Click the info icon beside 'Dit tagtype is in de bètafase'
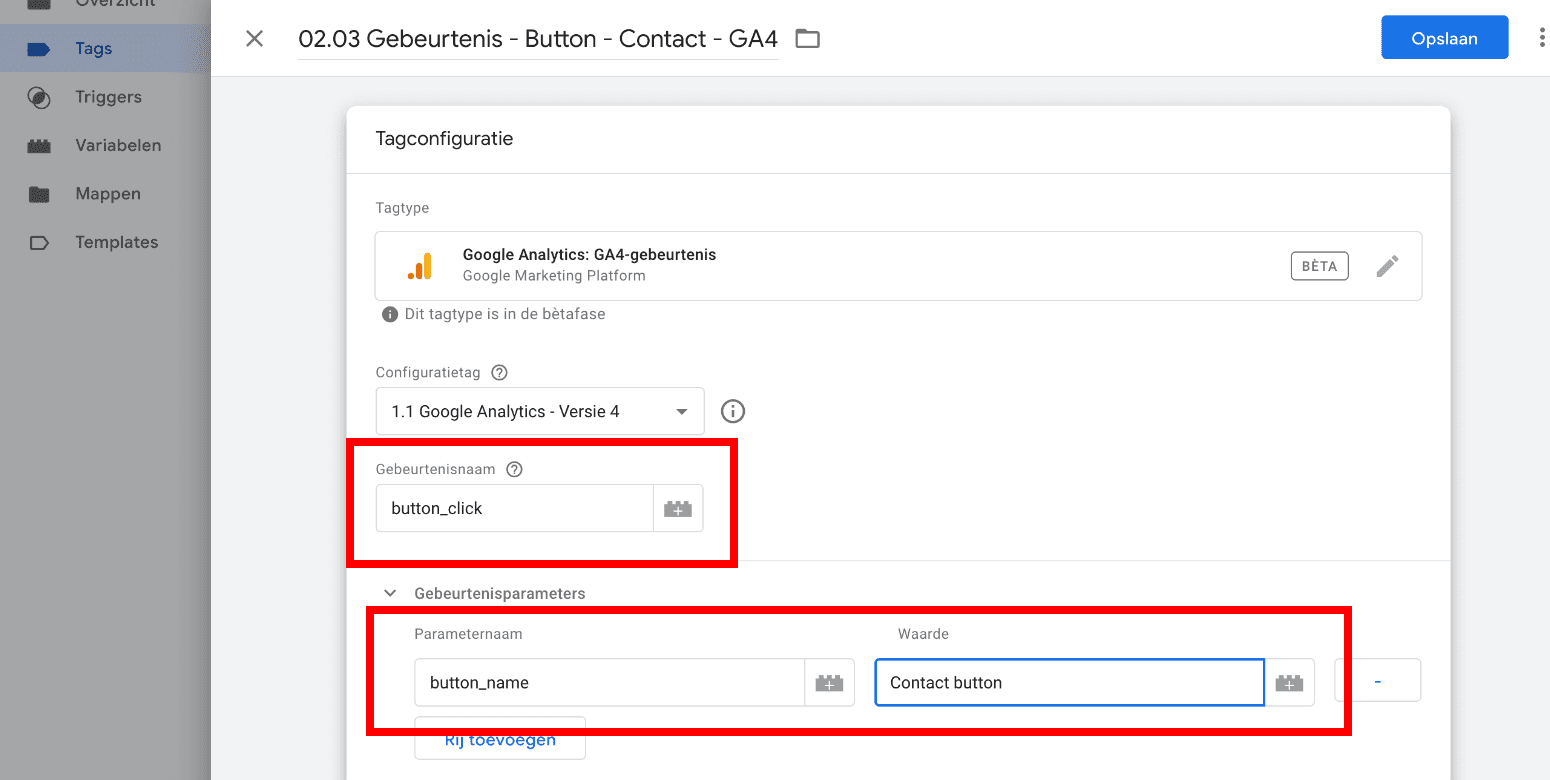This screenshot has width=1550, height=780. (x=390, y=314)
